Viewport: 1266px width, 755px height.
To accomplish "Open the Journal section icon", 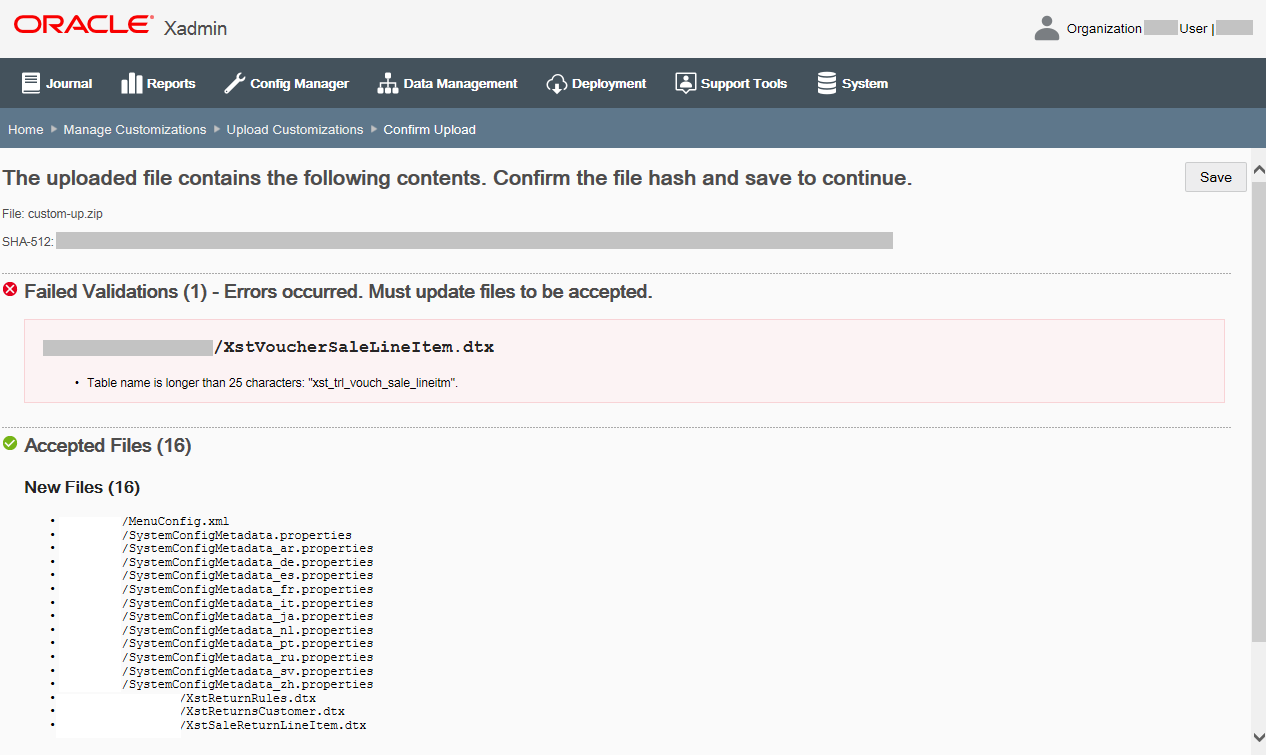I will [31, 83].
